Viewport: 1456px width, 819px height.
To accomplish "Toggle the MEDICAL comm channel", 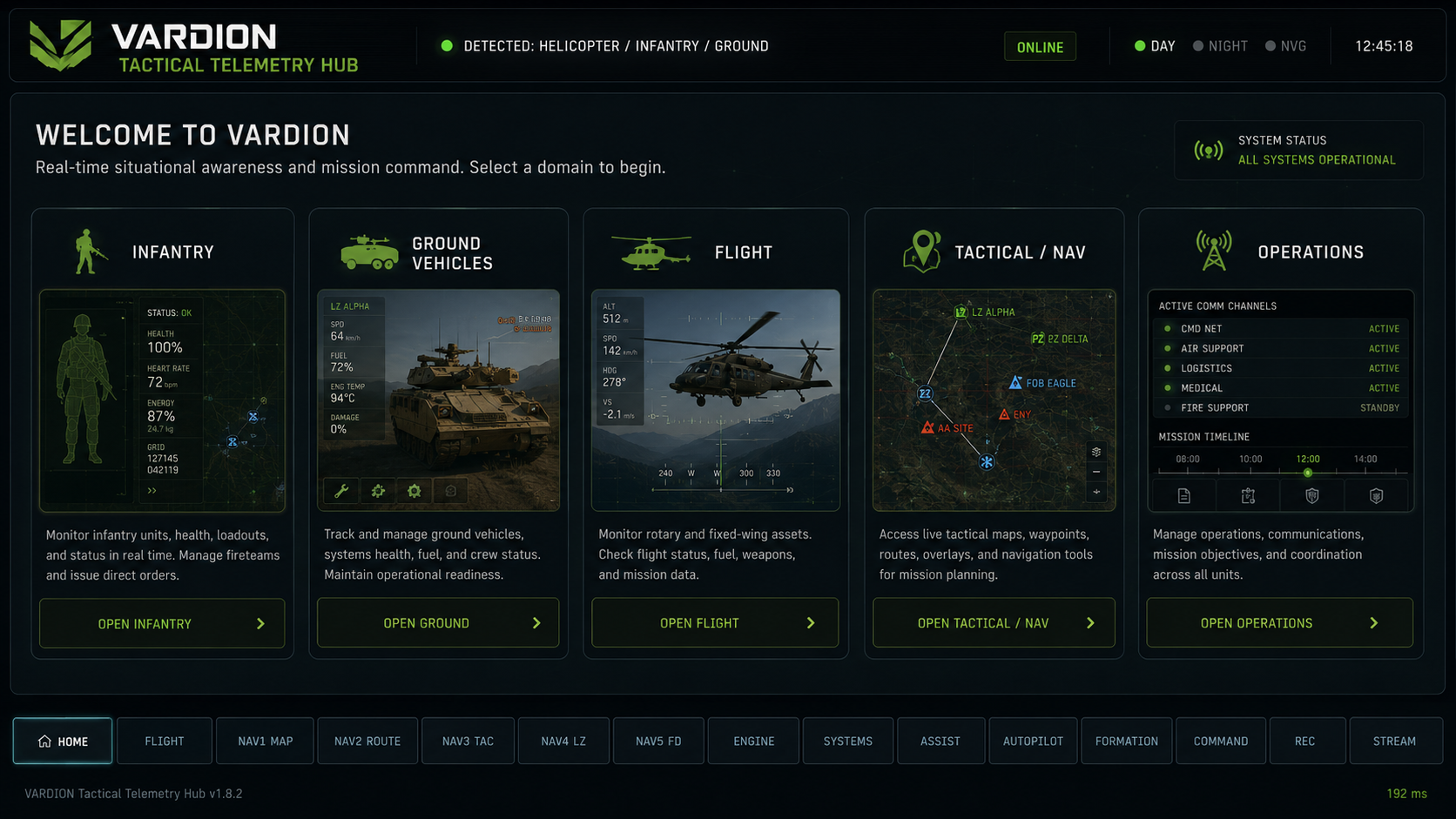I will pos(1280,388).
